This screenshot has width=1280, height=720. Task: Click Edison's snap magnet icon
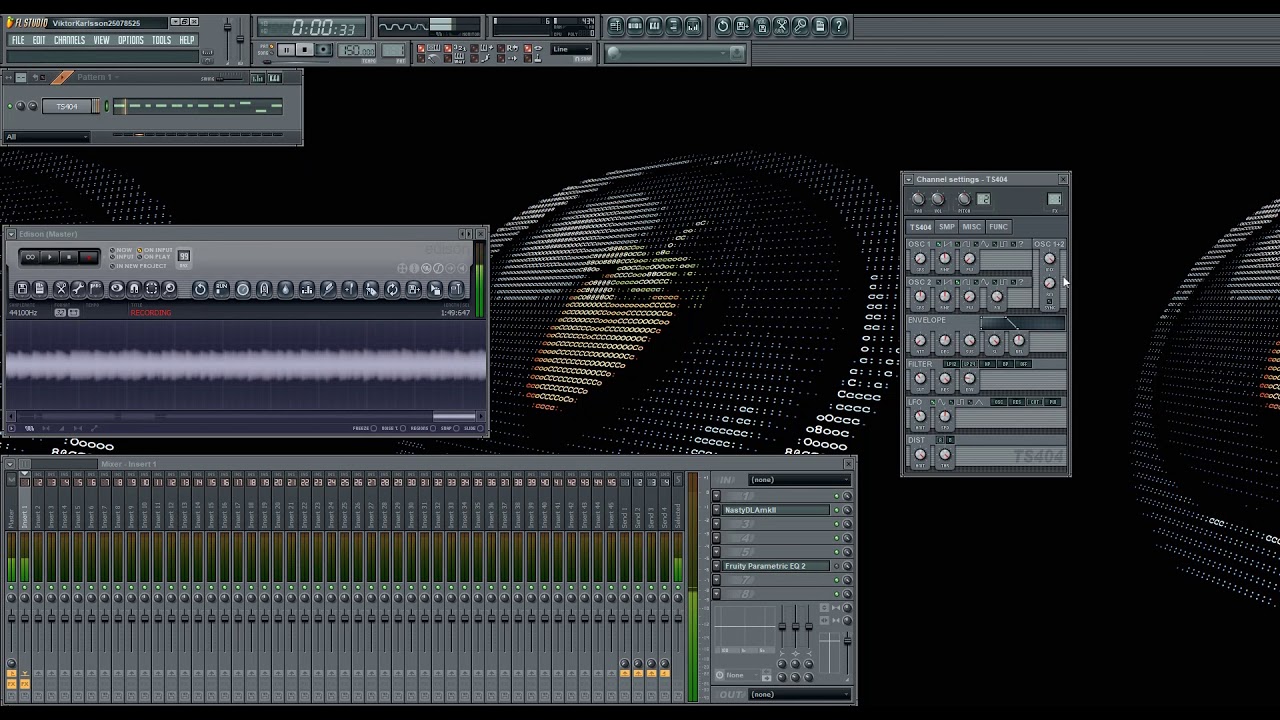[134, 289]
